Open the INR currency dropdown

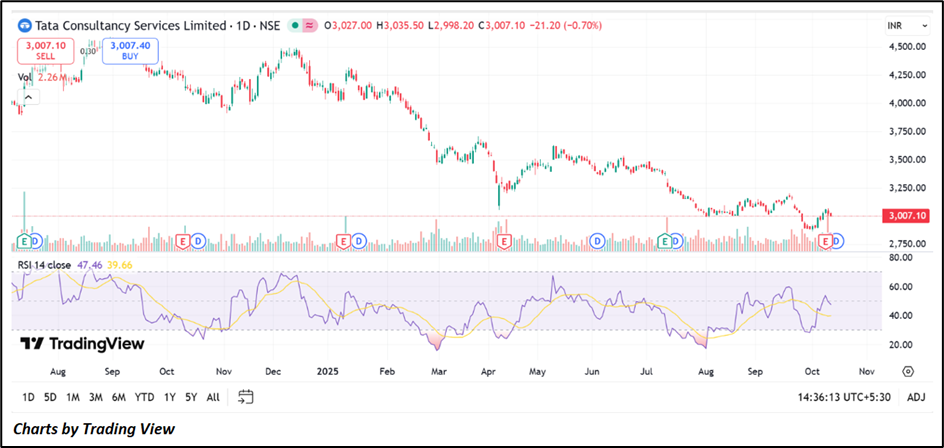[x=897, y=25]
